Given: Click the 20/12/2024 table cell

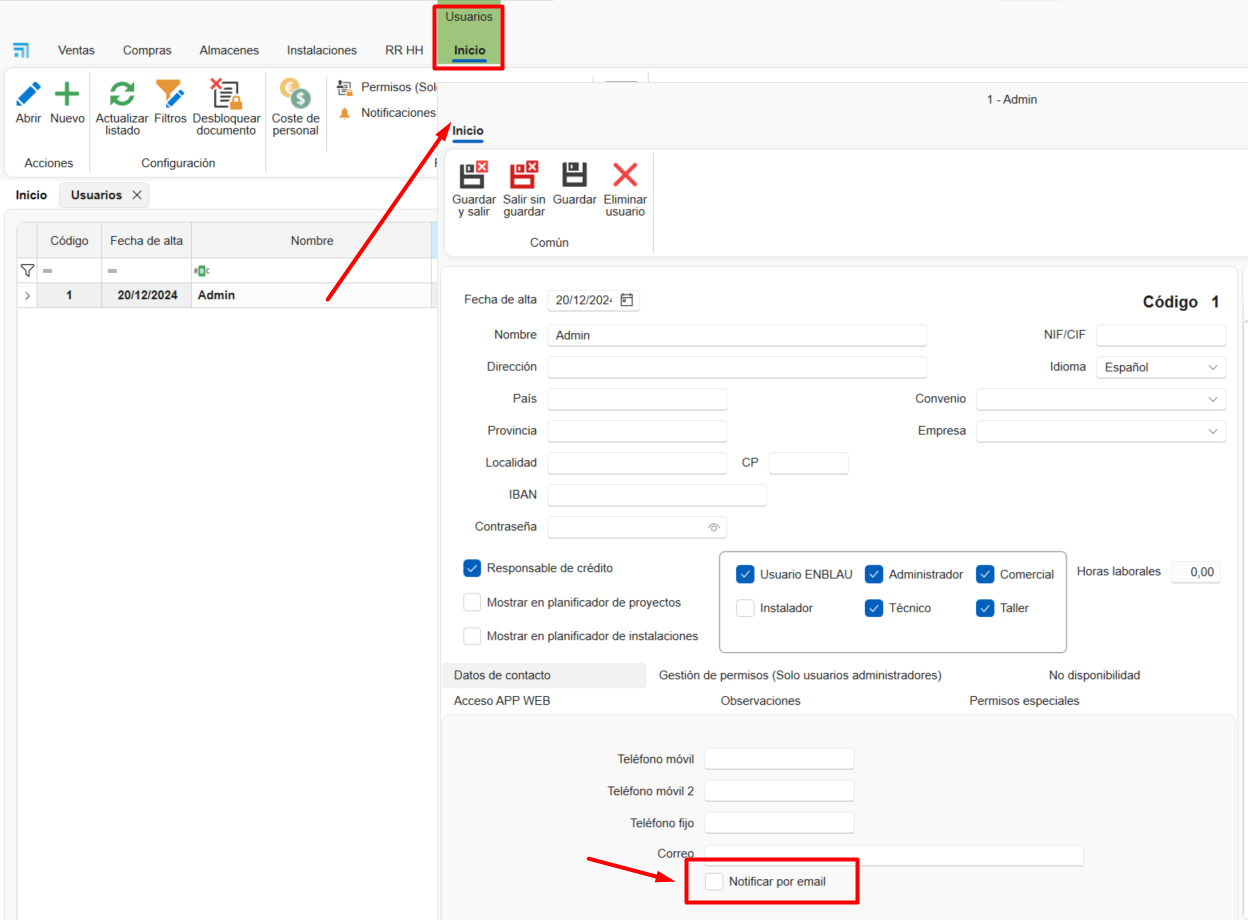Looking at the screenshot, I should [146, 296].
